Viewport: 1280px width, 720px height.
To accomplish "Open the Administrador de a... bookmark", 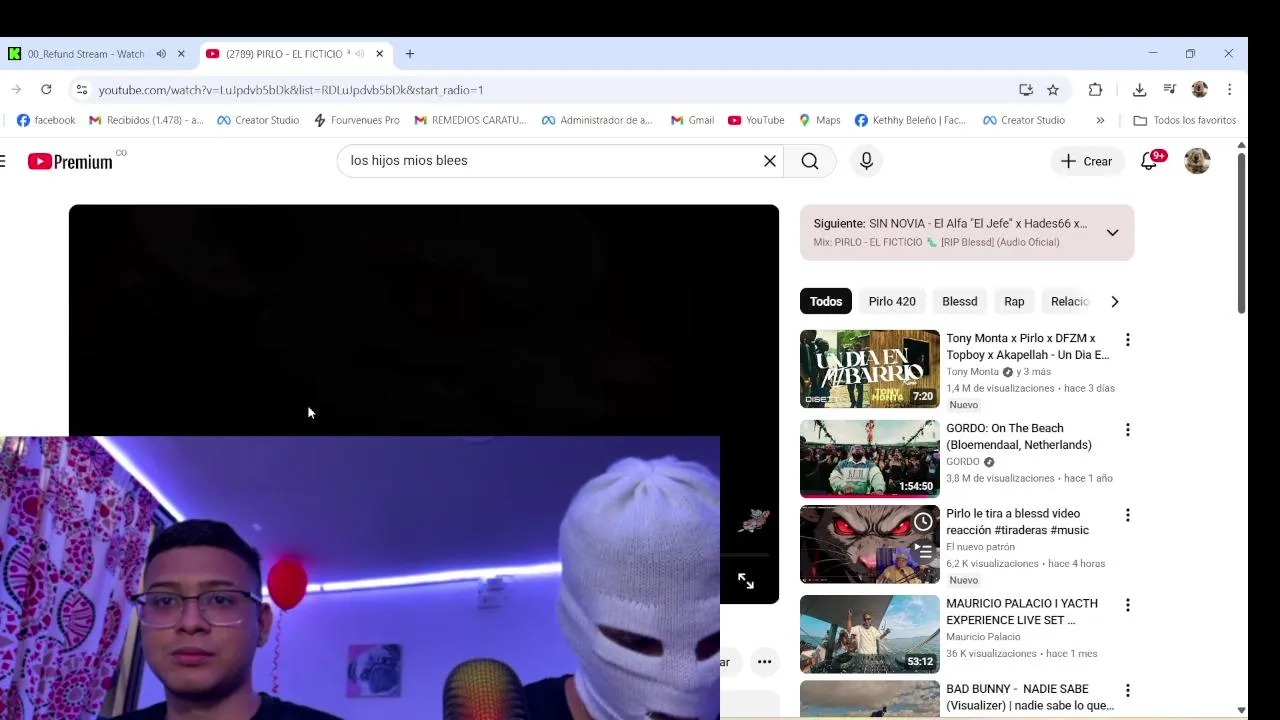I will pyautogui.click(x=597, y=120).
